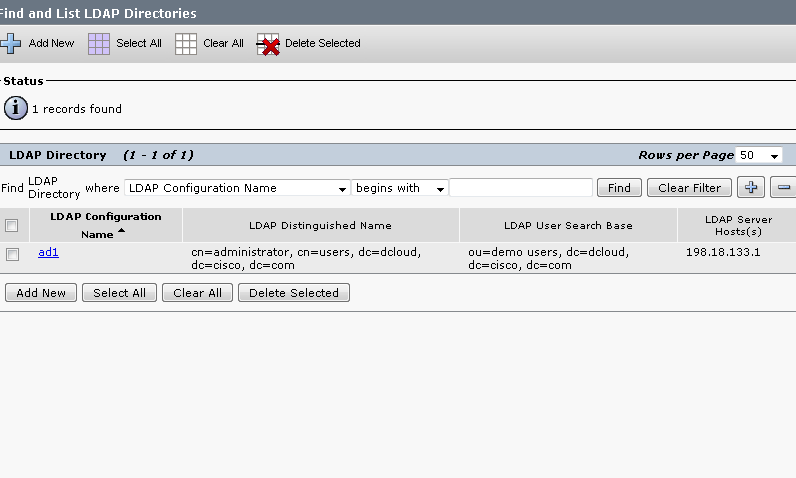Click 'Clear All' toolbar text label
Viewport: 796px width, 478px height.
pyautogui.click(x=223, y=43)
